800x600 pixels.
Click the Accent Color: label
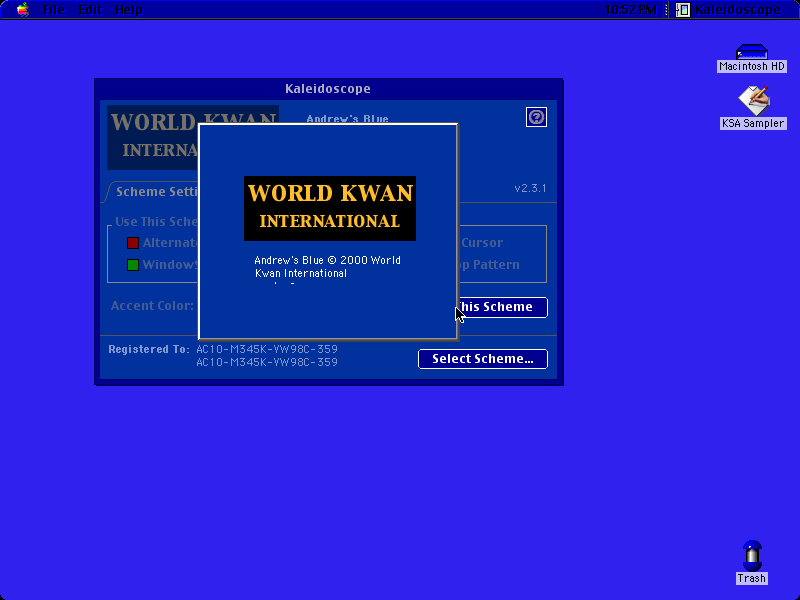coord(152,306)
